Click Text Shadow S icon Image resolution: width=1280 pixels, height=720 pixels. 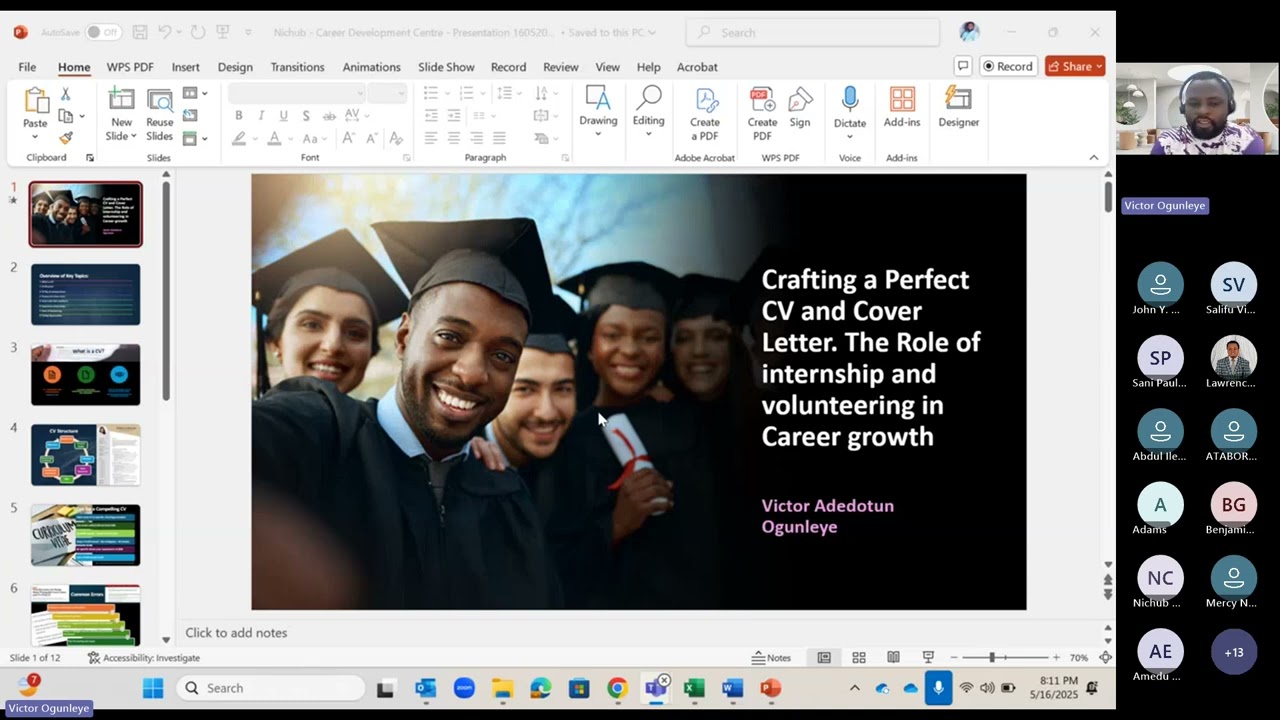click(306, 116)
